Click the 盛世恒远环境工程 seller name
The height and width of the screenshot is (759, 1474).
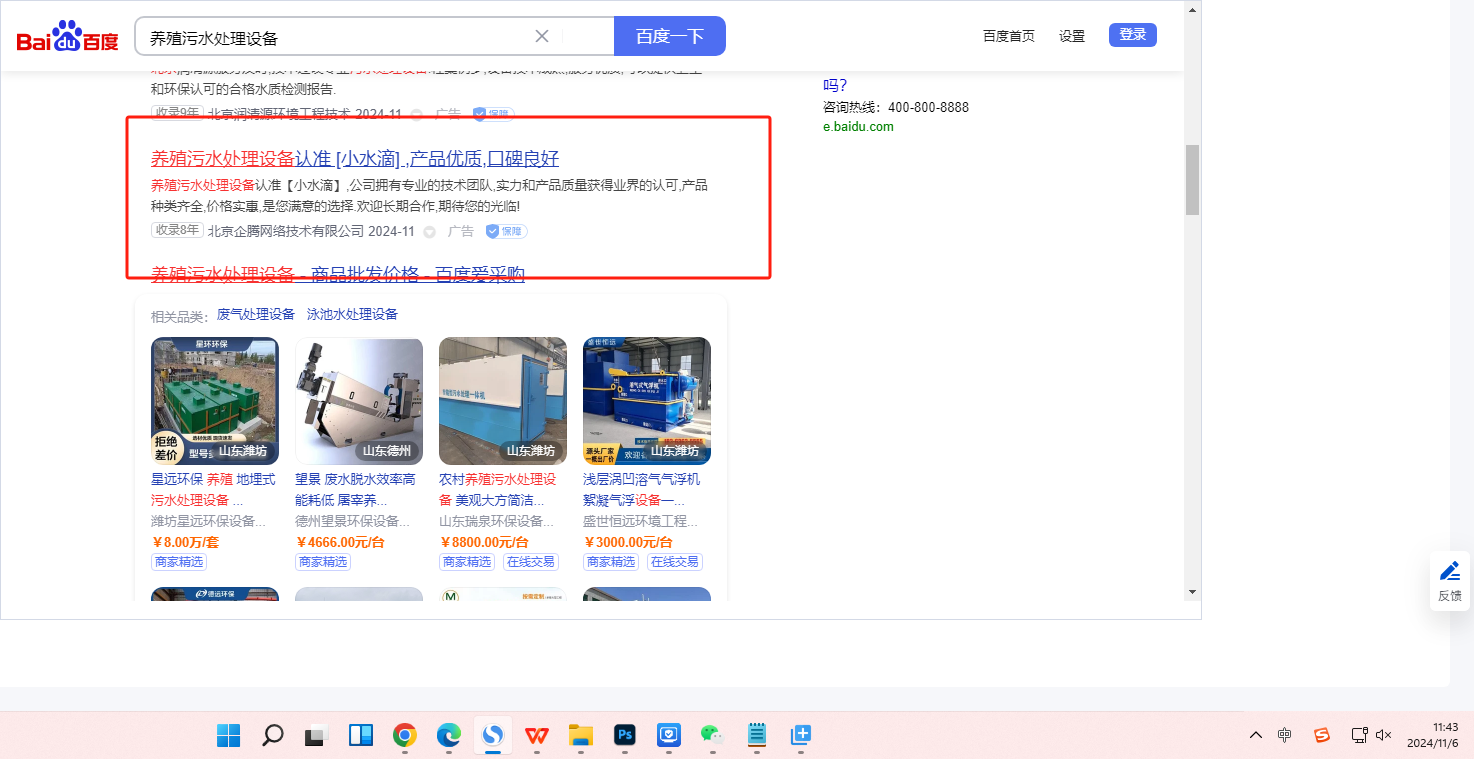point(641,521)
